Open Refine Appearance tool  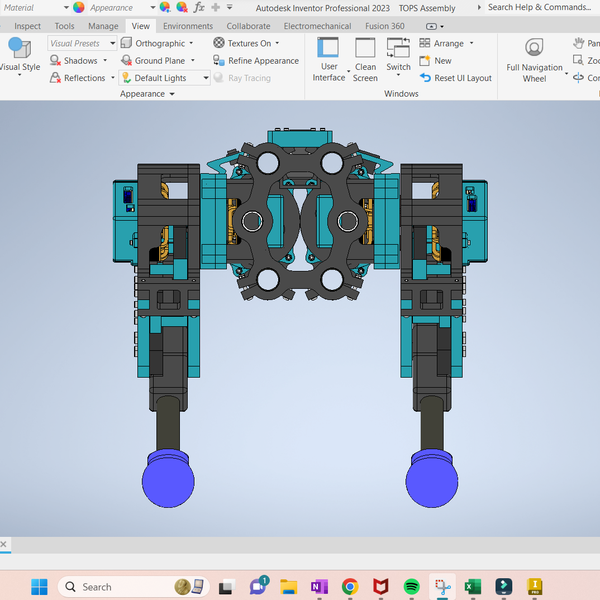click(x=256, y=60)
